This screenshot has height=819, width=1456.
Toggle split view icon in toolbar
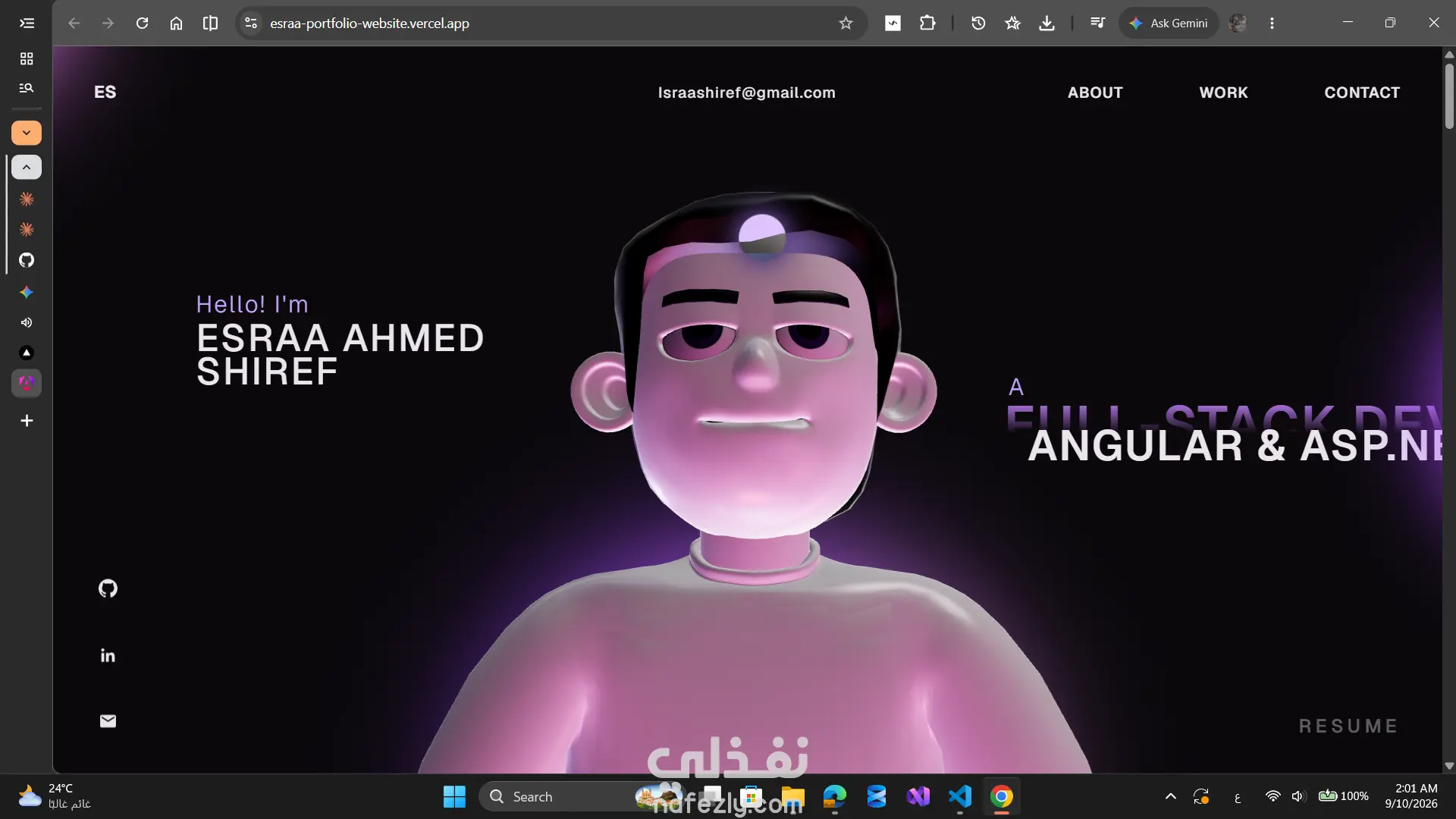click(x=210, y=24)
